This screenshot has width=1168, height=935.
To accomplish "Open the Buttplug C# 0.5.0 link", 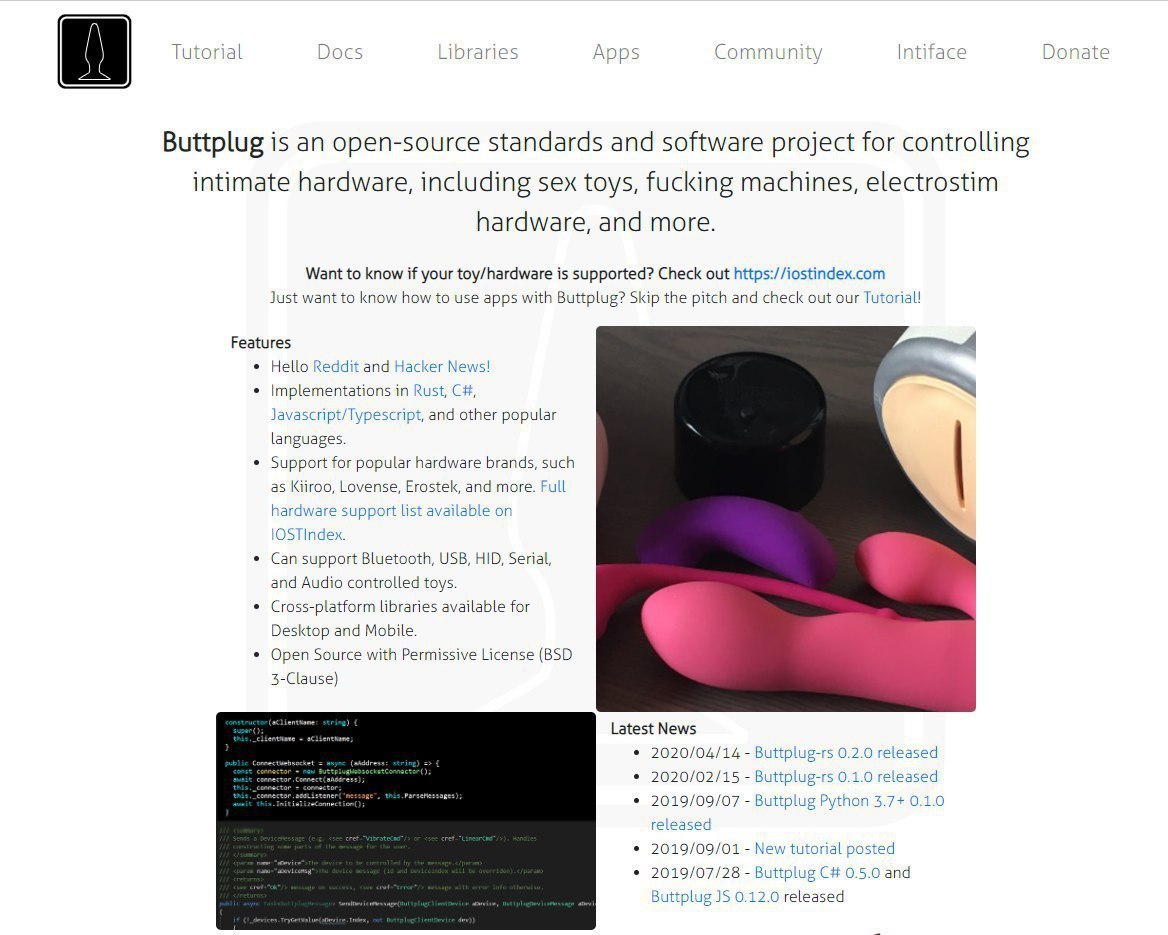I will click(x=817, y=872).
